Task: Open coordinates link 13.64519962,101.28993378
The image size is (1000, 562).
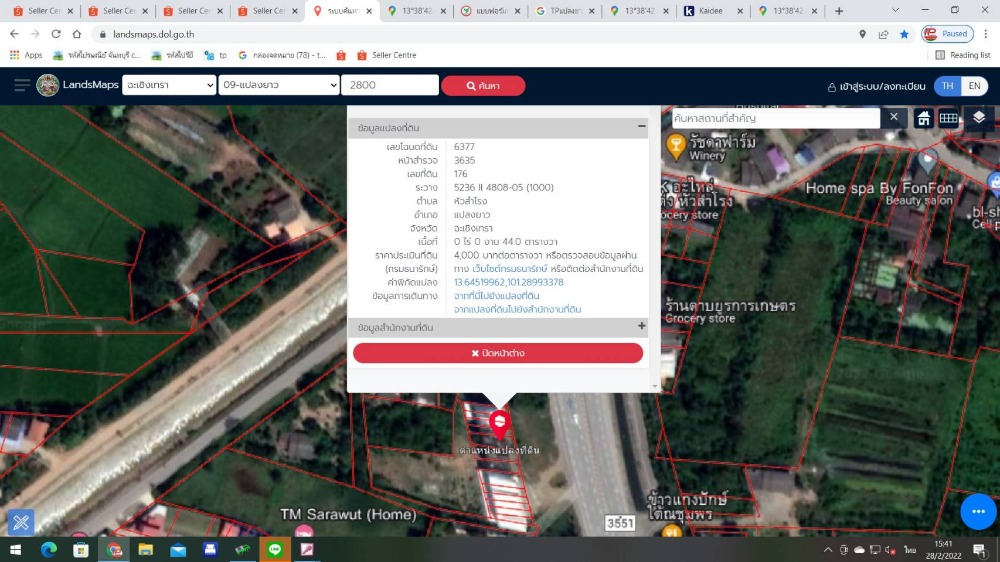Action: (508, 282)
